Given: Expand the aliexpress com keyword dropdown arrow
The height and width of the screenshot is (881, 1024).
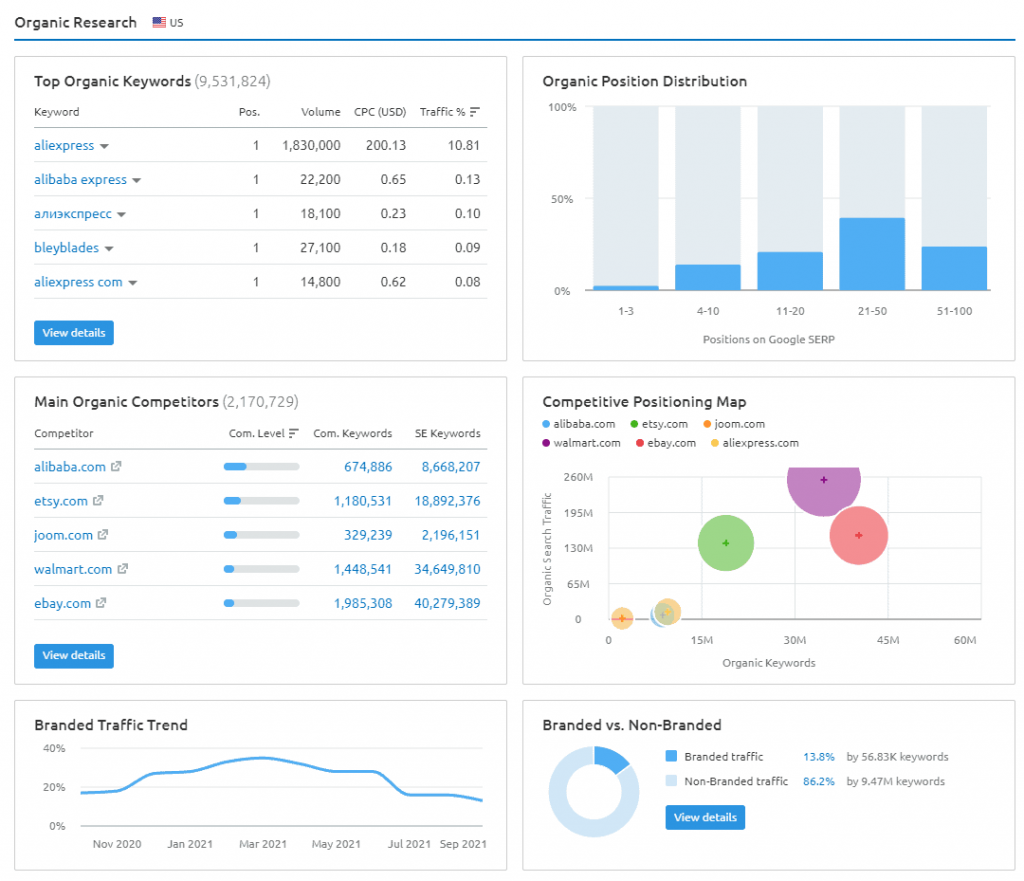Looking at the screenshot, I should [133, 283].
